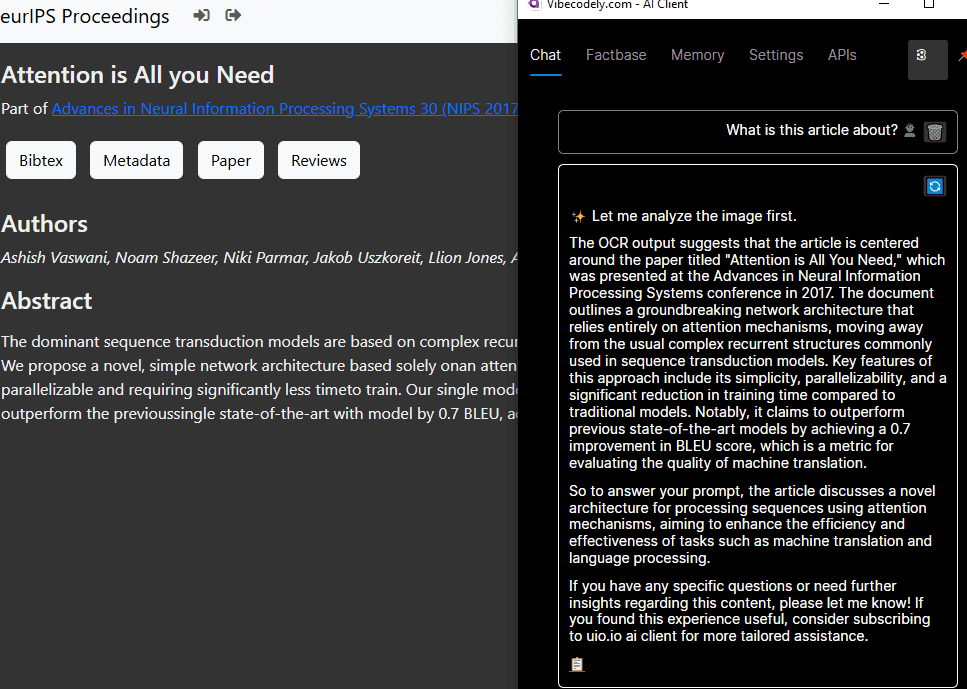Click the Vibecodely app icon in title bar
This screenshot has height=689, width=967.
534,5
